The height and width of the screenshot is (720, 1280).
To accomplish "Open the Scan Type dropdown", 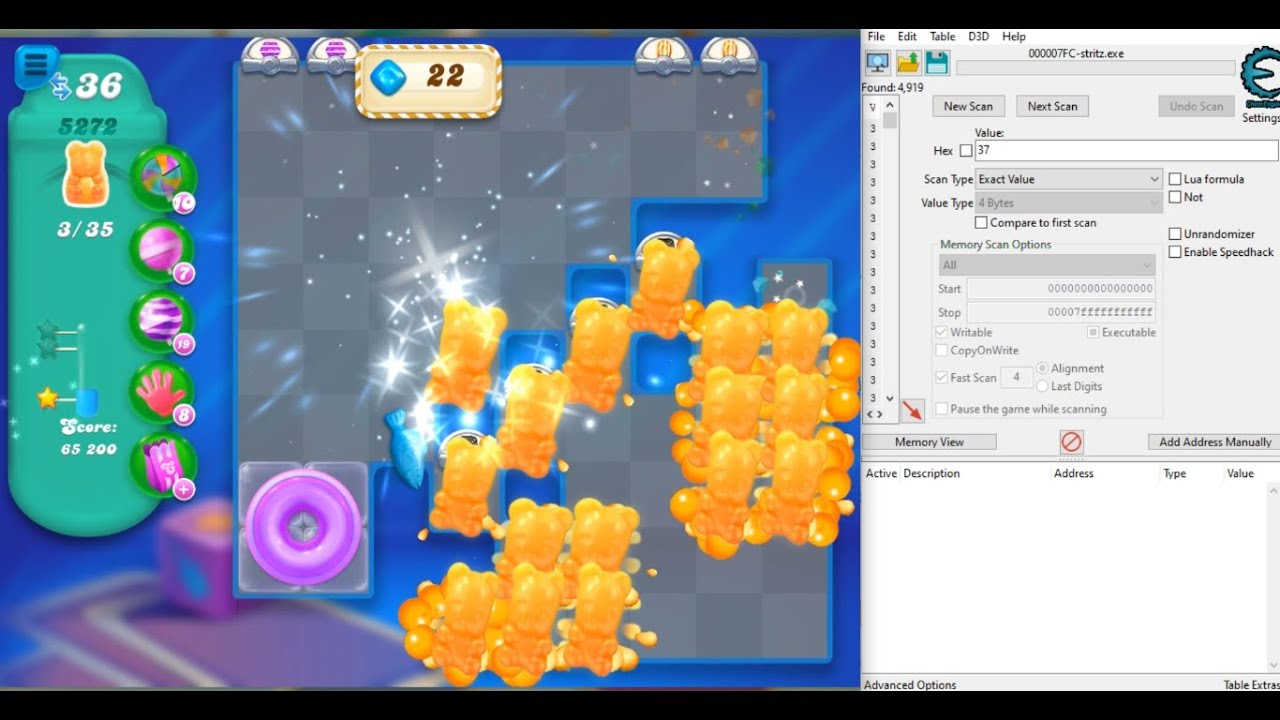I will (x=1069, y=179).
